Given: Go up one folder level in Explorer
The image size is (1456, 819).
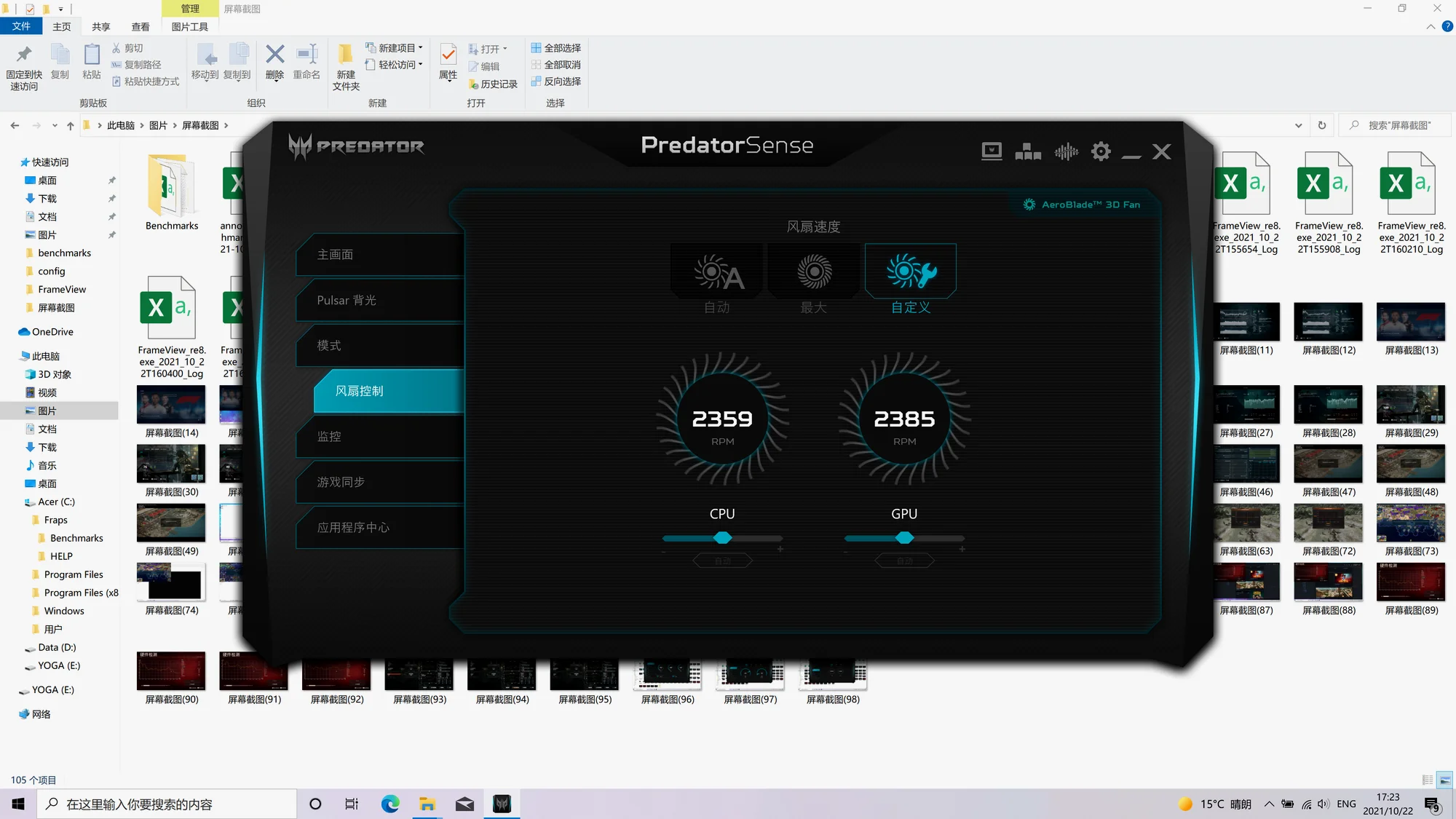Looking at the screenshot, I should point(70,125).
